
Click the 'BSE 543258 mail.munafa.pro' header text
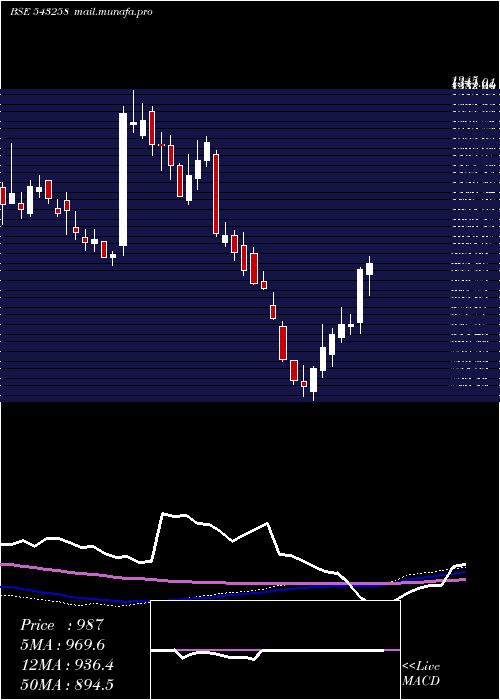tap(81, 12)
